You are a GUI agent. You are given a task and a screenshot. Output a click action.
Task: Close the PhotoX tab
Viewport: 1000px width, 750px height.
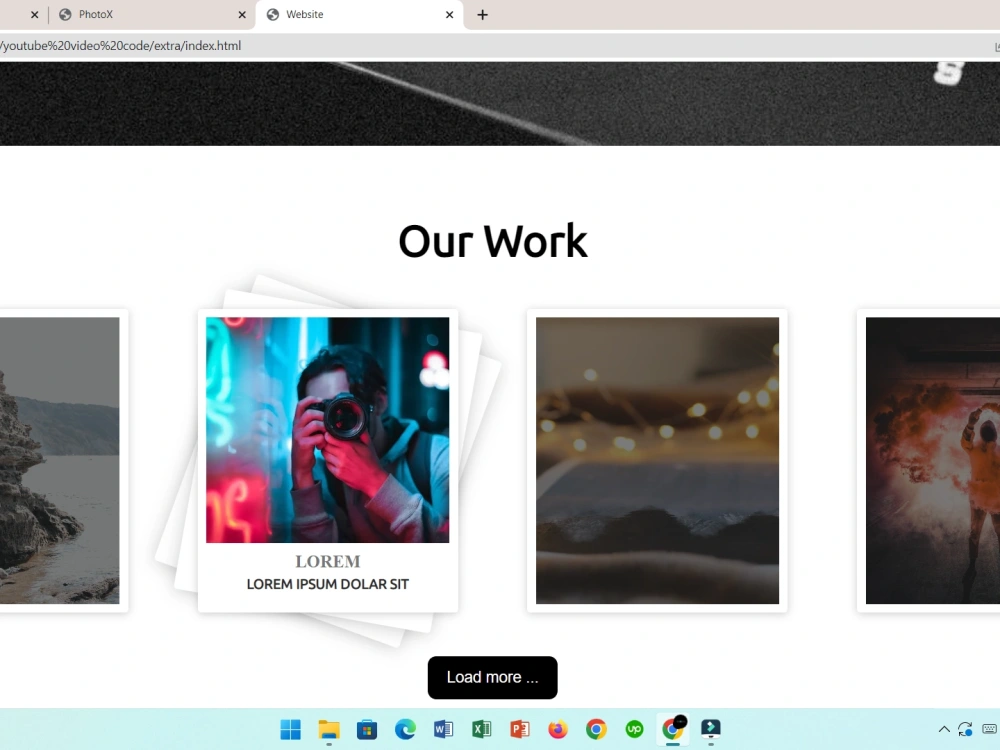tap(242, 15)
